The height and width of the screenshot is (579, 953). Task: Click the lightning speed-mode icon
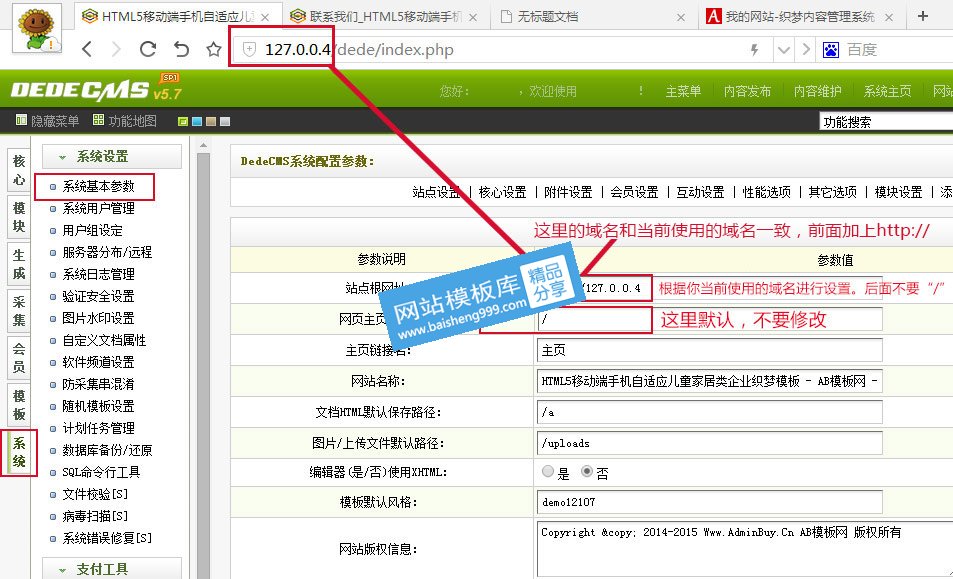pos(754,50)
